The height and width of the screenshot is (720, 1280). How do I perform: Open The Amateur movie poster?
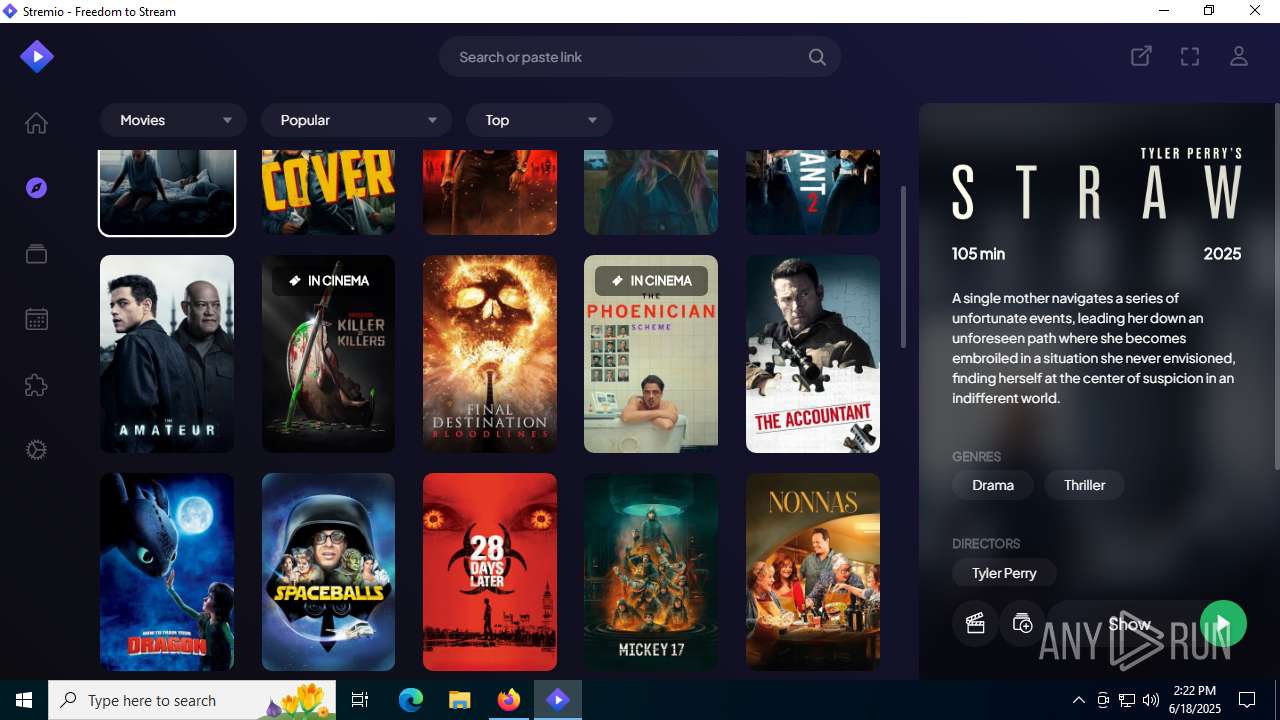(167, 354)
